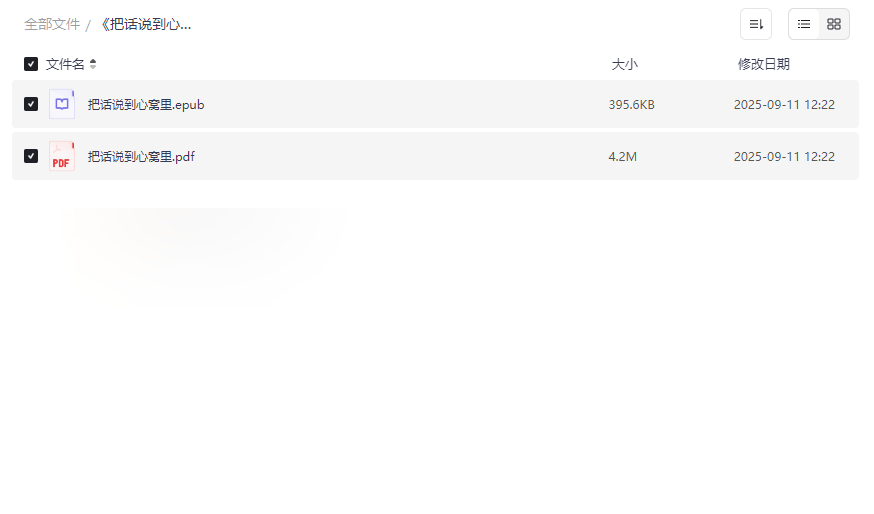Toggle the select-all files checkbox
874x514 pixels.
[x=31, y=64]
